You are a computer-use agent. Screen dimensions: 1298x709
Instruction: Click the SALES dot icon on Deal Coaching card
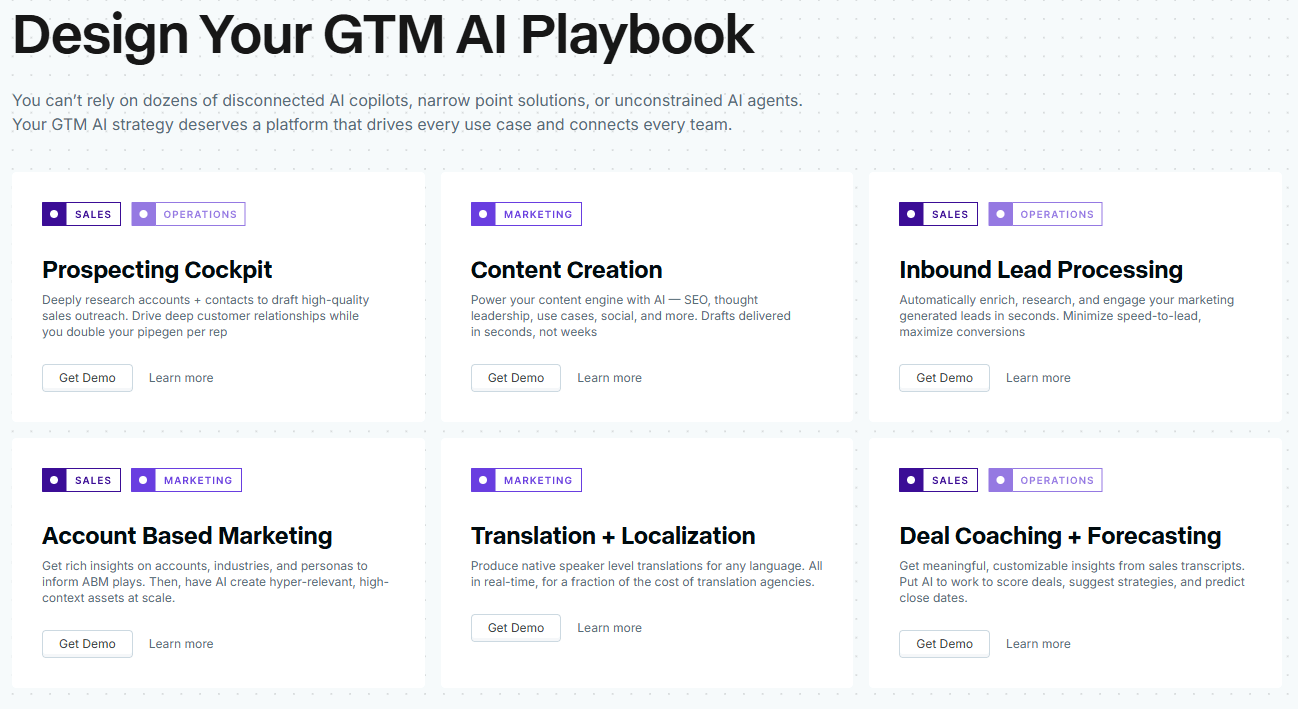(911, 479)
